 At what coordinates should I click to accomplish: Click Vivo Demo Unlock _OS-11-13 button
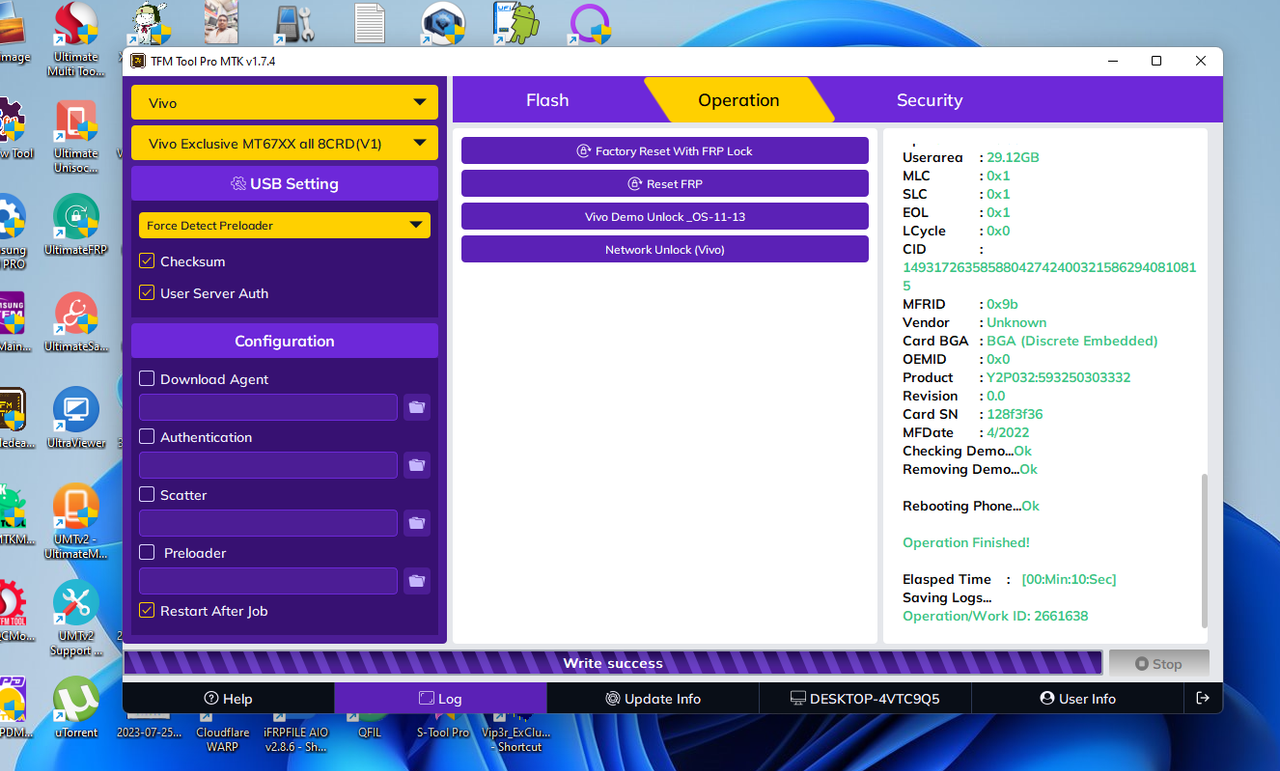(x=664, y=217)
